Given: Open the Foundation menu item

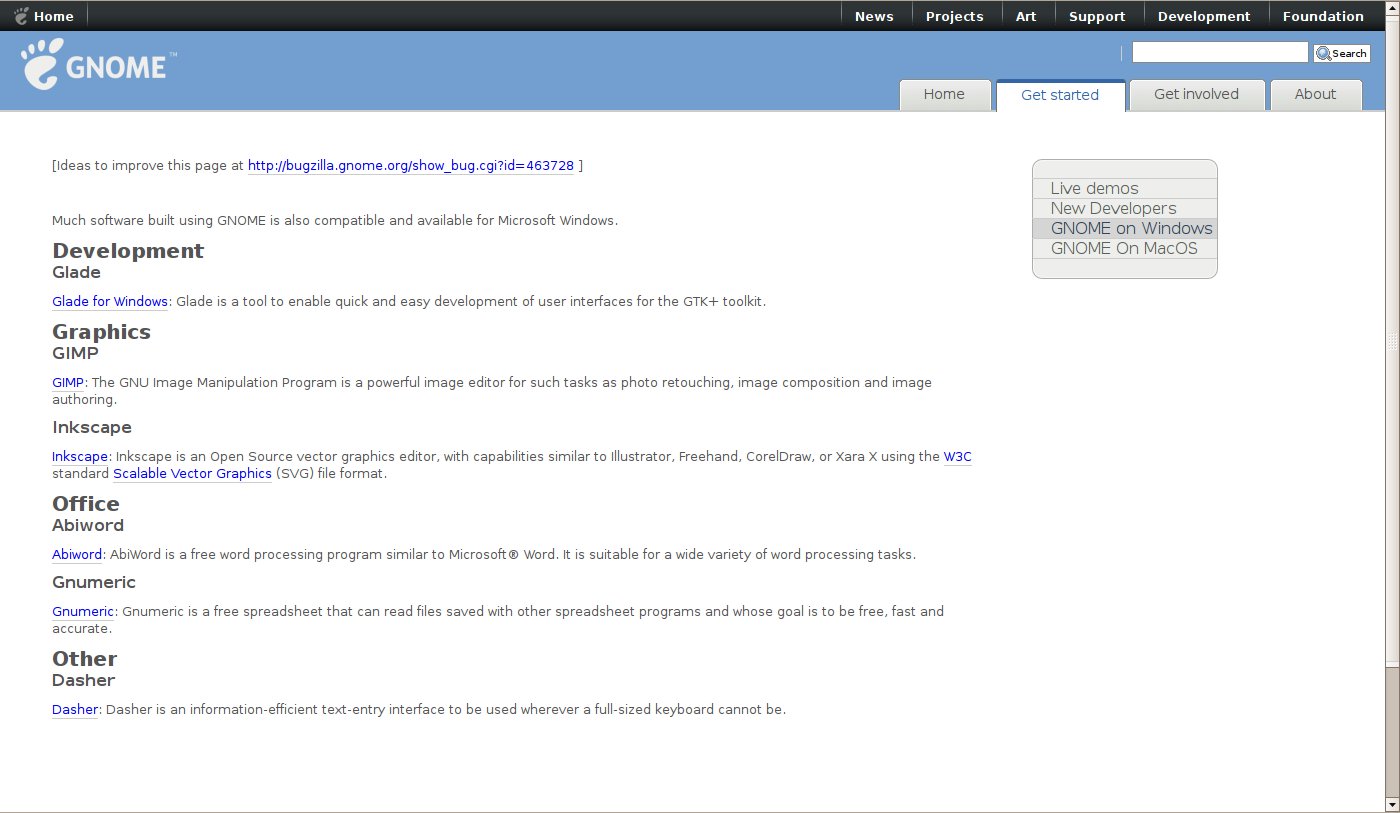Looking at the screenshot, I should 1323,16.
